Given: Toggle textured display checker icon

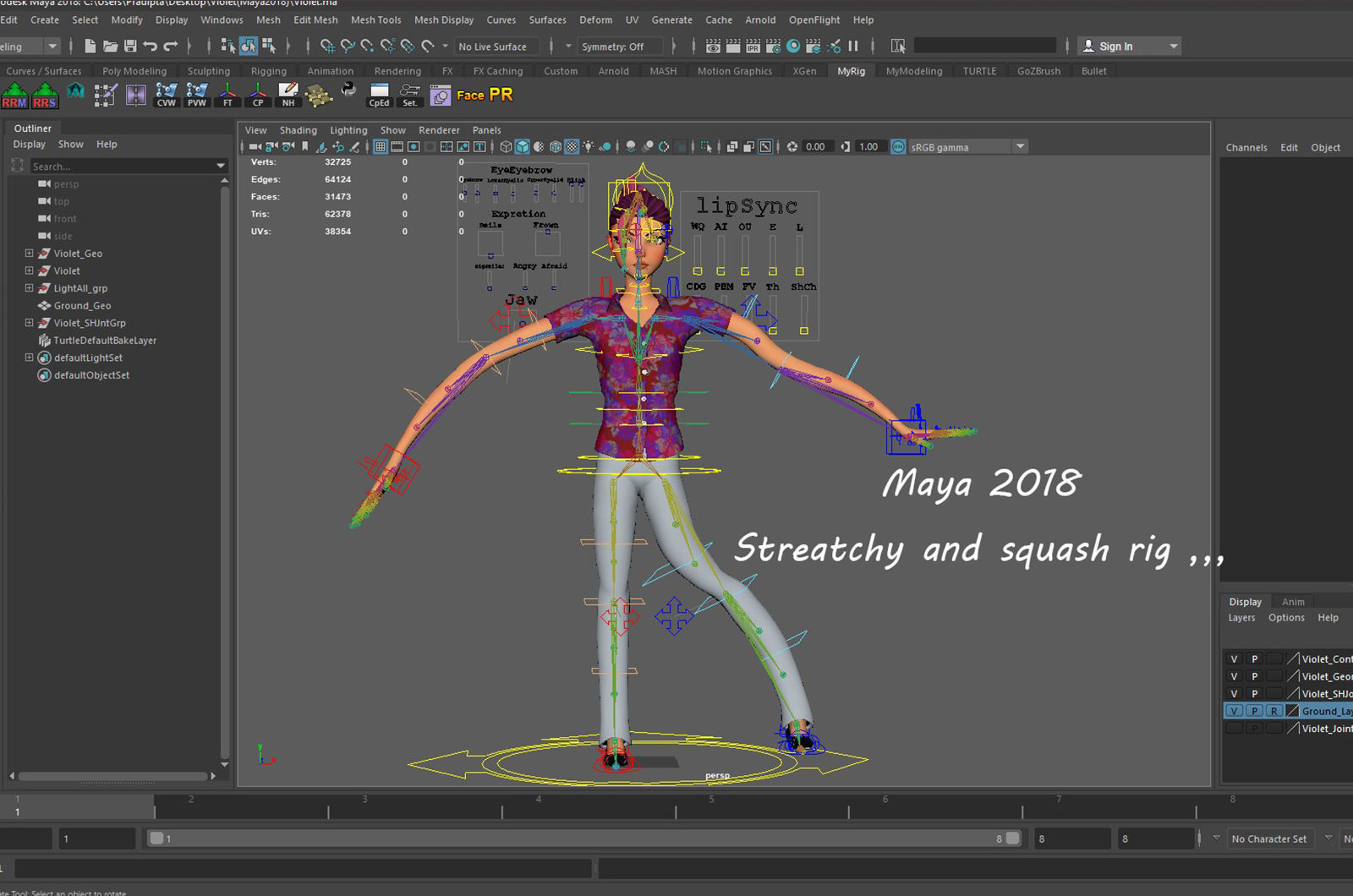Looking at the screenshot, I should [x=572, y=147].
